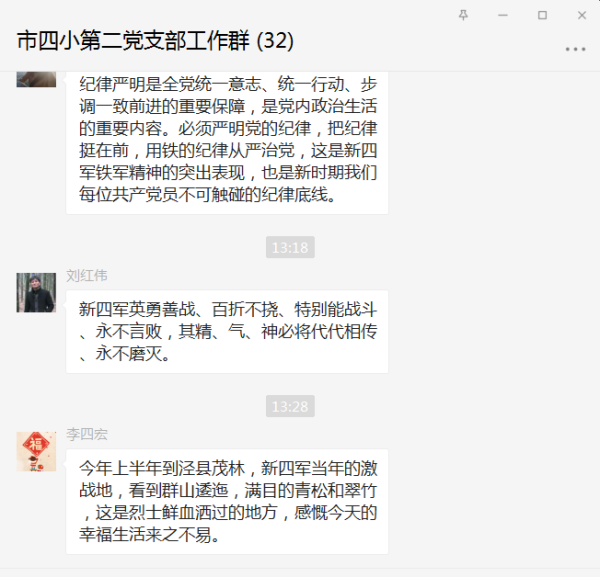Viewport: 600px width, 577px height.
Task: Click the group title 市四小第二党支部工作群
Action: point(134,41)
